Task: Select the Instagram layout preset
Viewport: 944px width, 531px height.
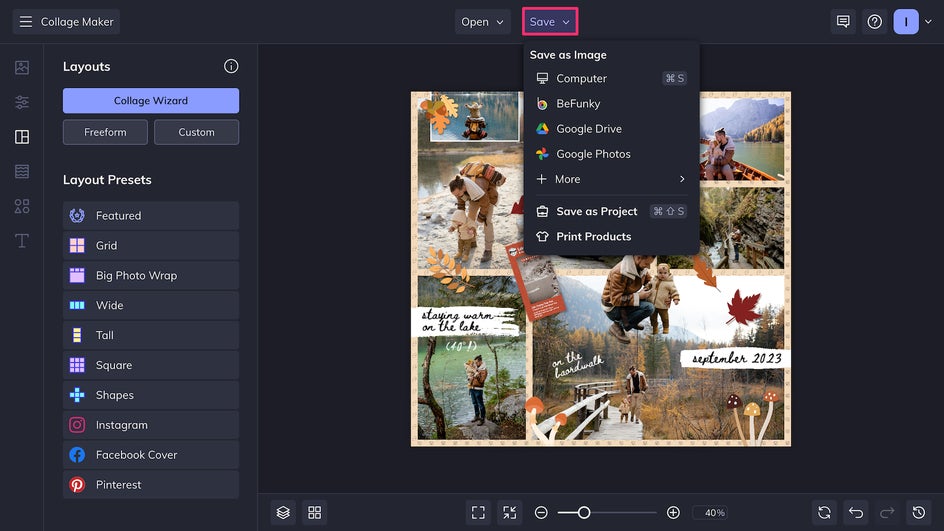Action: pyautogui.click(x=151, y=425)
